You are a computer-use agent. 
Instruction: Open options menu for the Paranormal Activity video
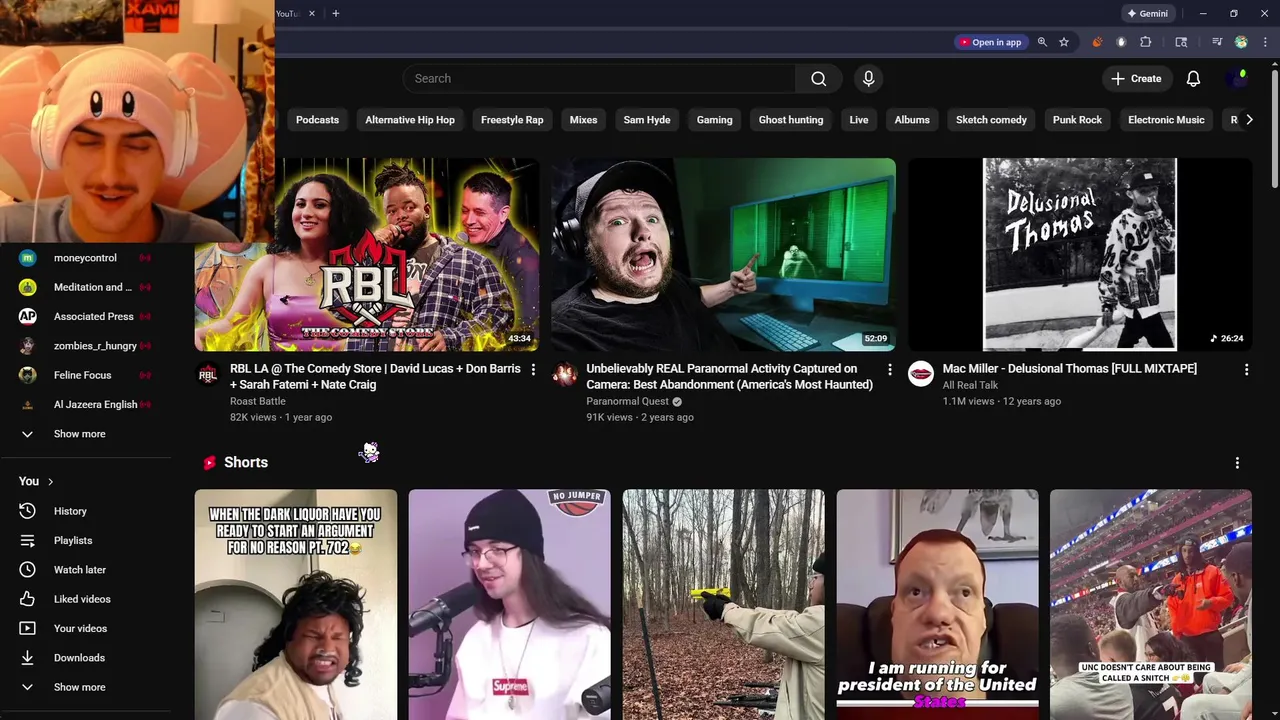click(890, 370)
